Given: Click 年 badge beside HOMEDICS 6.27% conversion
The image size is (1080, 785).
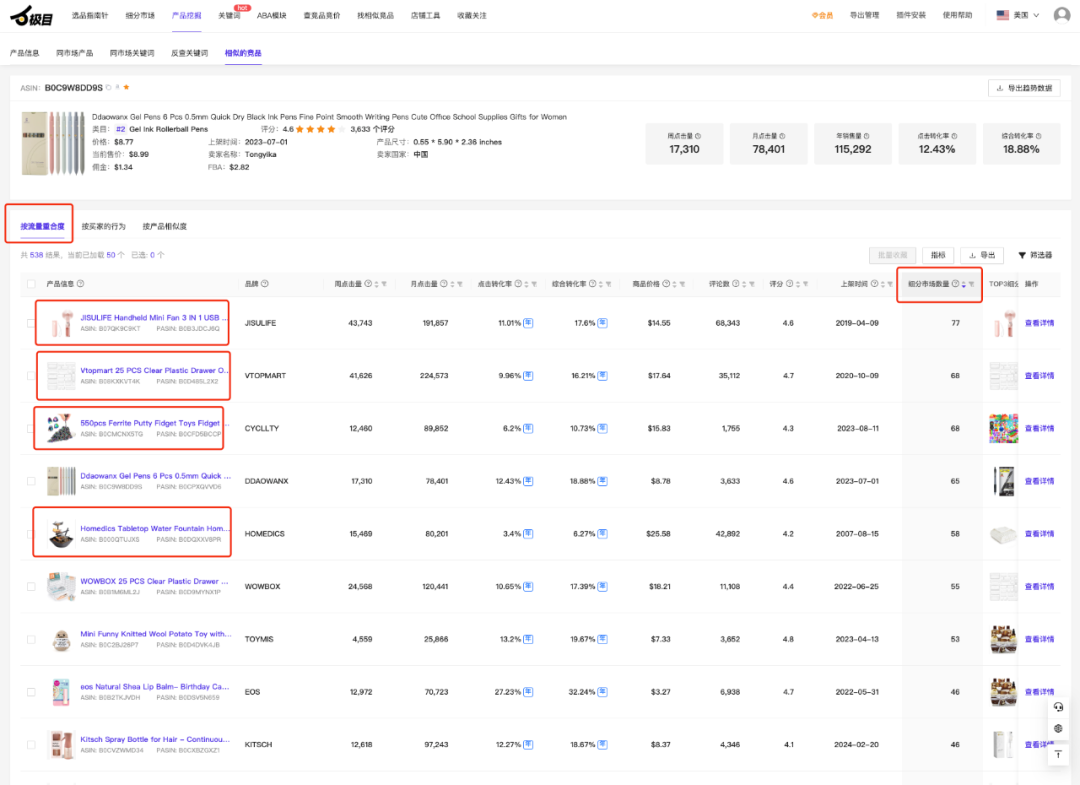Looking at the screenshot, I should tap(603, 534).
